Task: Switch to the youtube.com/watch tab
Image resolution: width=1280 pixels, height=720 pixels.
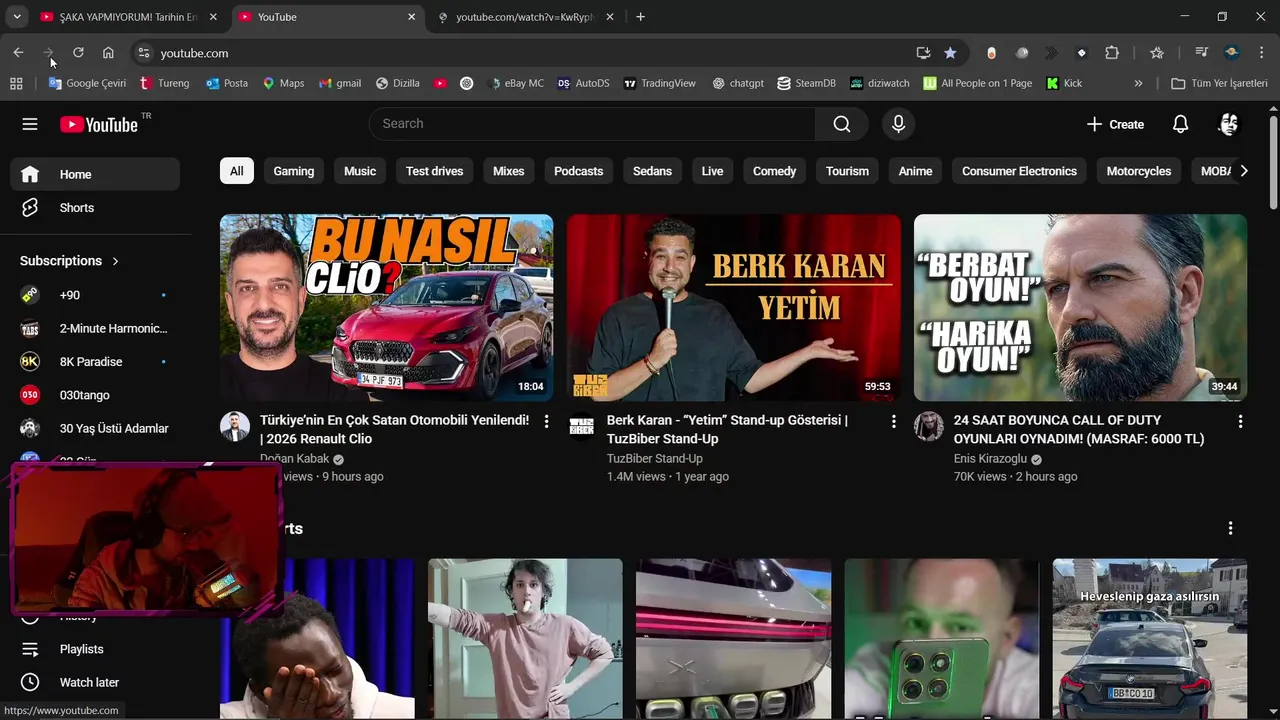Action: point(525,17)
